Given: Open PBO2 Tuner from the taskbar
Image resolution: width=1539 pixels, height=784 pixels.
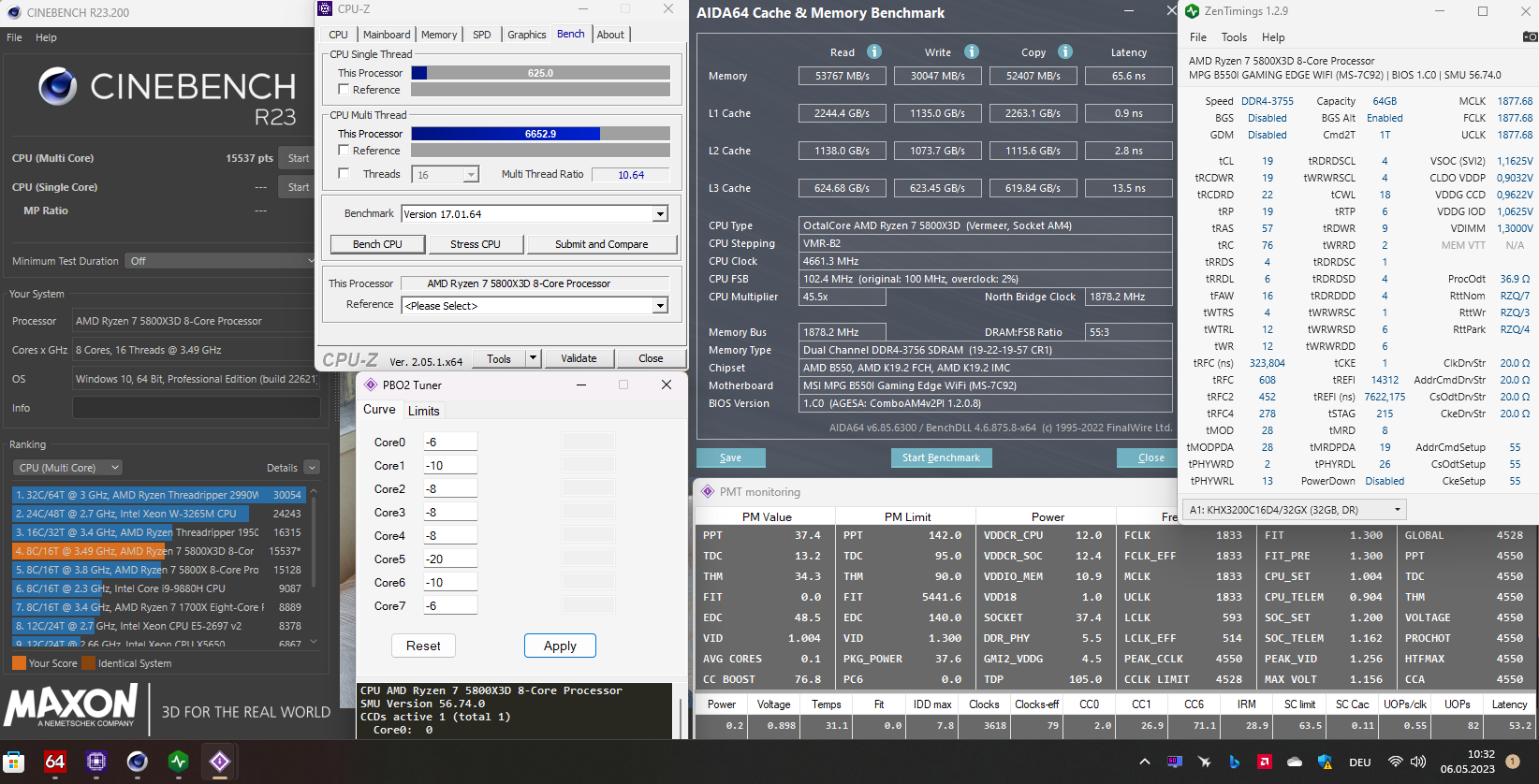Looking at the screenshot, I should [x=220, y=762].
